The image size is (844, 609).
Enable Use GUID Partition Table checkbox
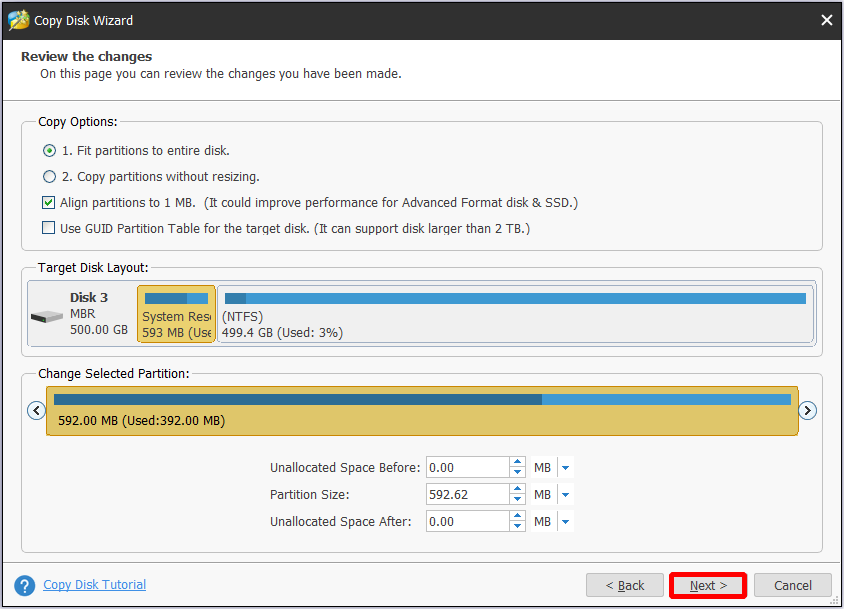coord(48,228)
